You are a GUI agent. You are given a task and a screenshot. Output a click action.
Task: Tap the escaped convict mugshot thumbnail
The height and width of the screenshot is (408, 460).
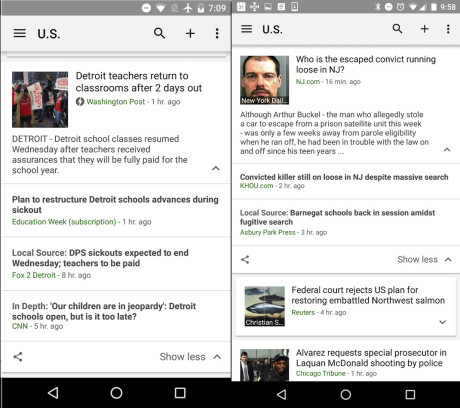click(264, 80)
